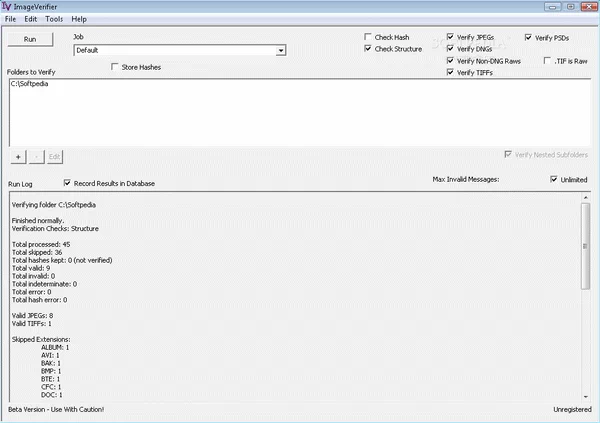Click 'Total valid: 9' log line
This screenshot has width=600, height=423.
coord(31,268)
